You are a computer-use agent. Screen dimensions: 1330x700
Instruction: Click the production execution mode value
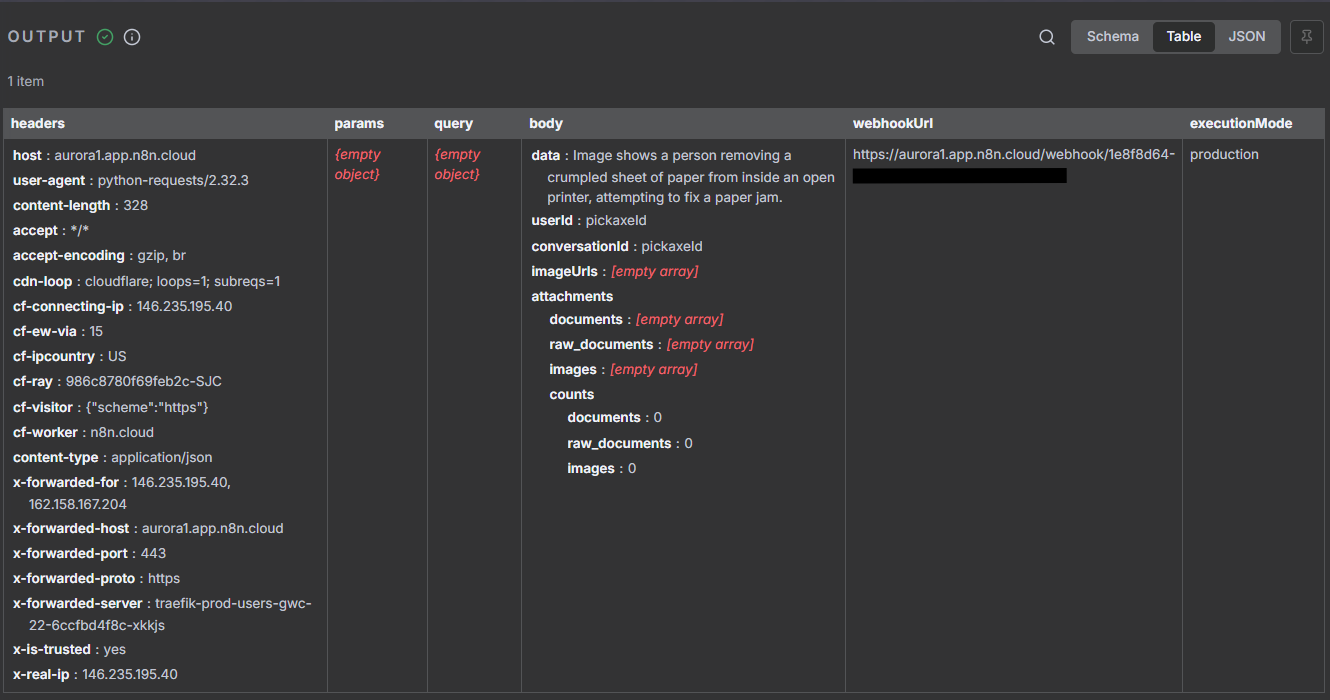1224,155
